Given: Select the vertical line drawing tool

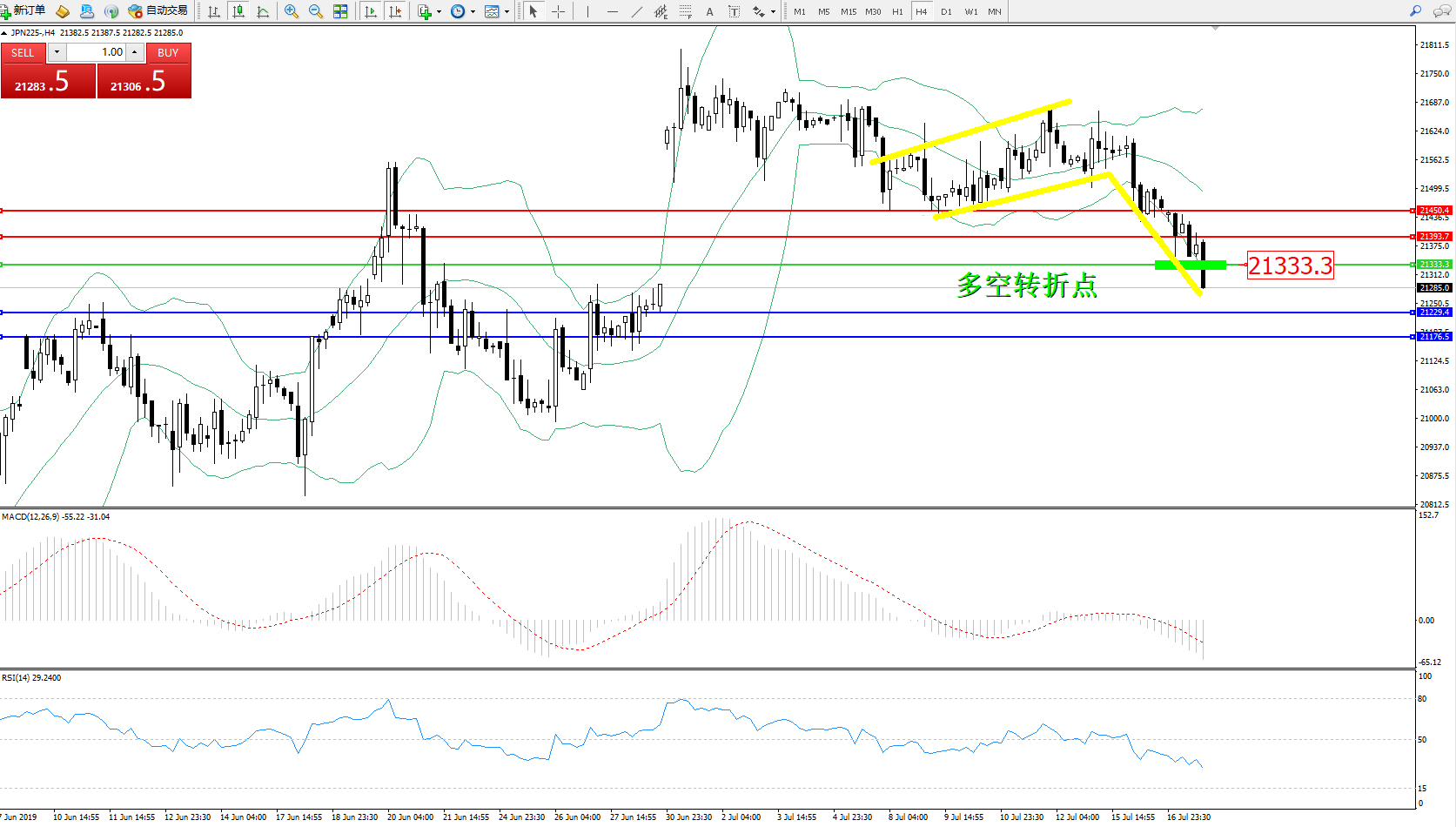Looking at the screenshot, I should coord(588,11).
